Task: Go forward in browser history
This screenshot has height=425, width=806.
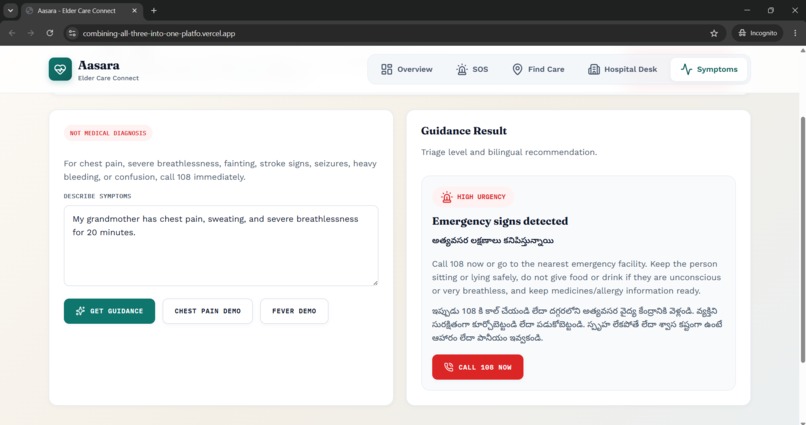Action: tap(31, 33)
